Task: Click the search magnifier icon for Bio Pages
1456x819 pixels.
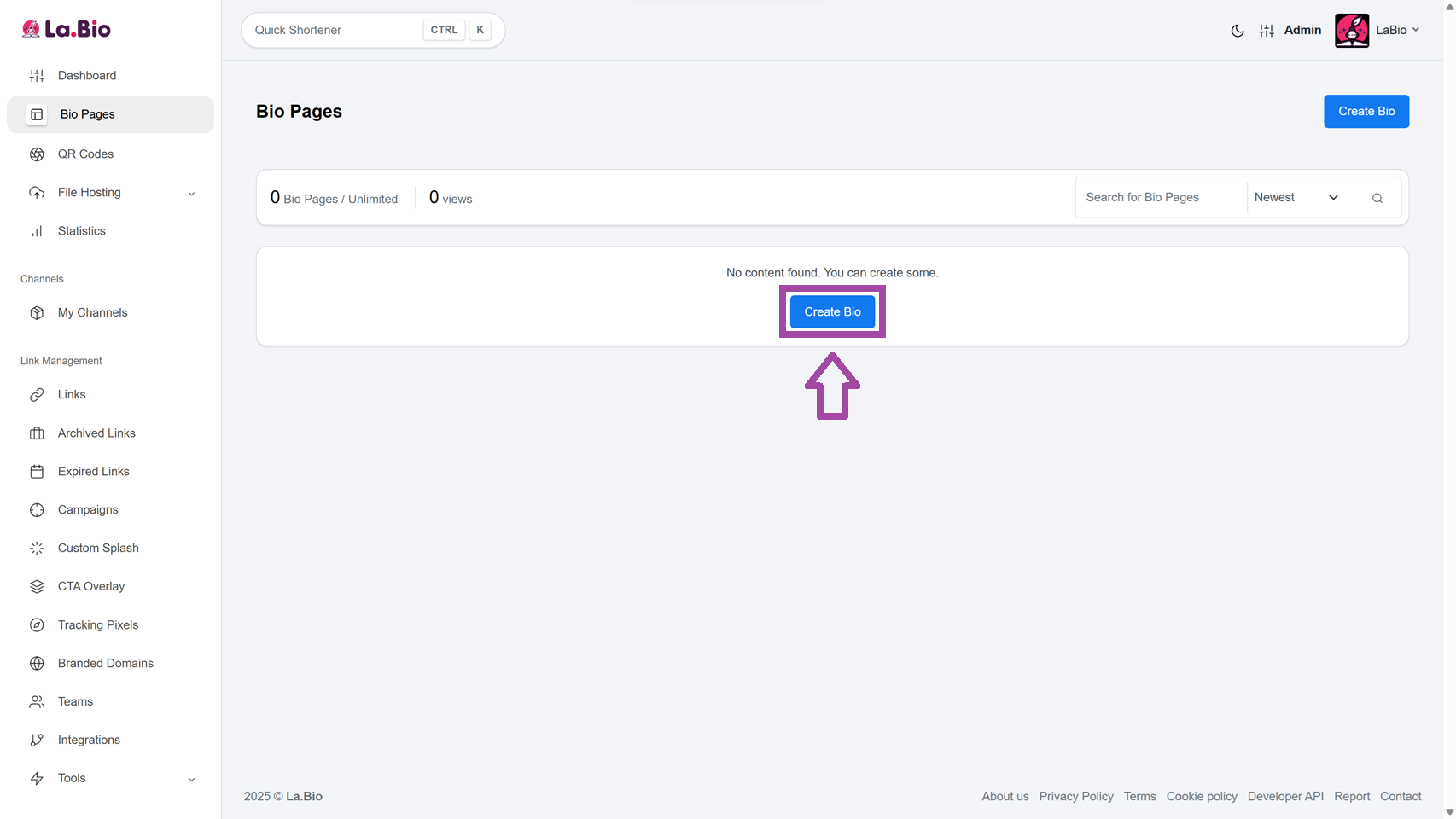Action: click(1377, 198)
